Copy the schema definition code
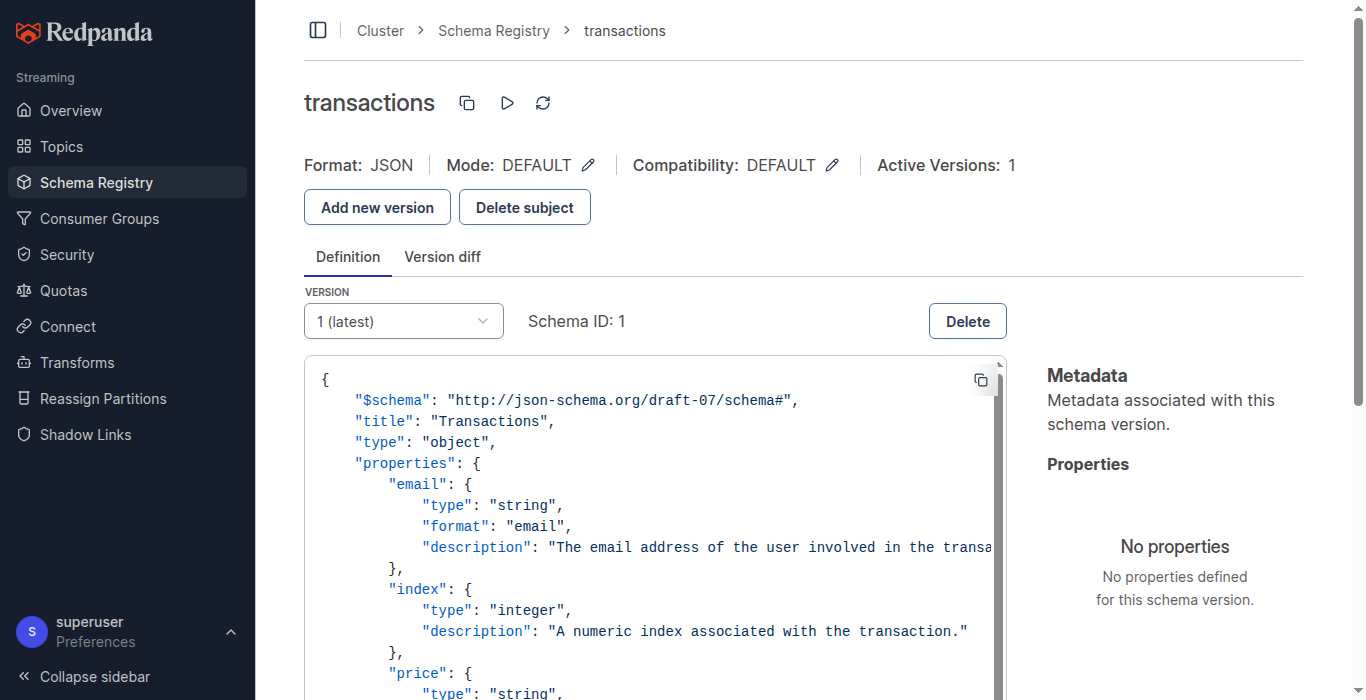This screenshot has width=1366, height=700. tap(981, 380)
